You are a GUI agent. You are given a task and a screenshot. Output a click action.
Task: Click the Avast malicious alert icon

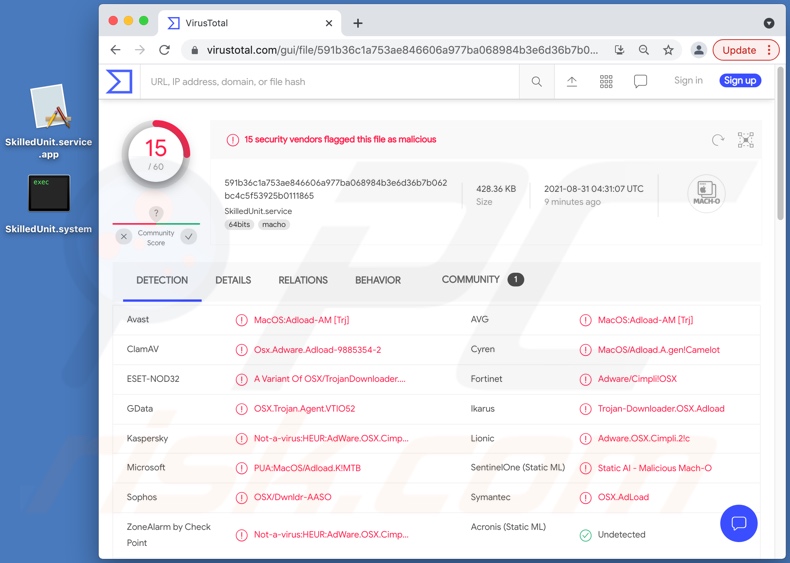coord(242,320)
